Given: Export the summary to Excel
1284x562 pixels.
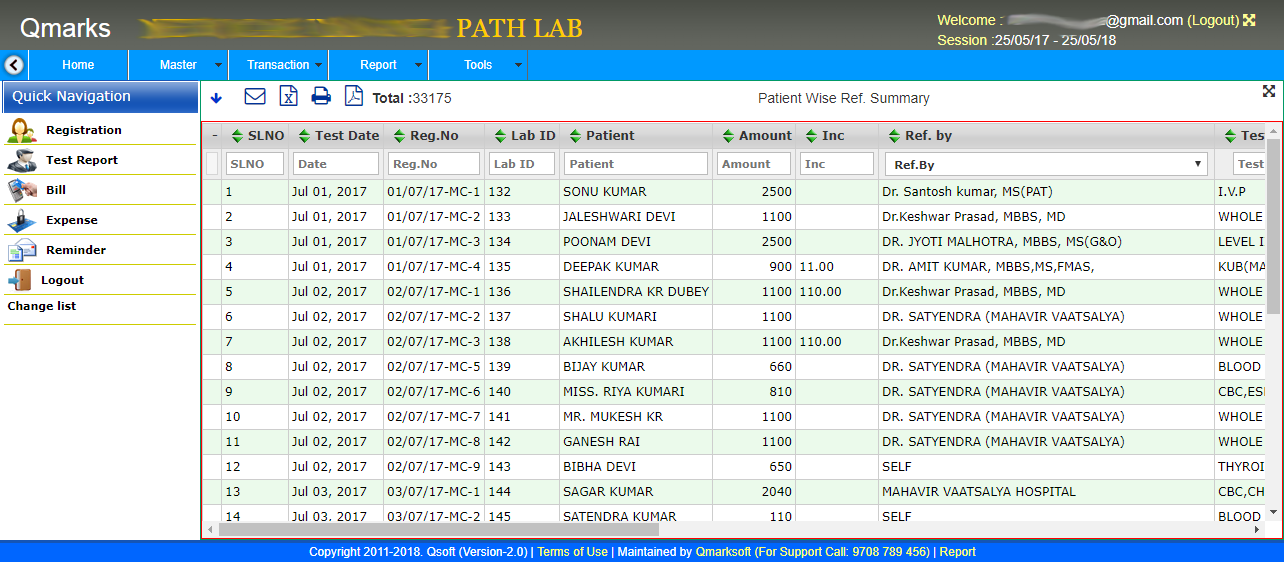Looking at the screenshot, I should click(x=288, y=96).
